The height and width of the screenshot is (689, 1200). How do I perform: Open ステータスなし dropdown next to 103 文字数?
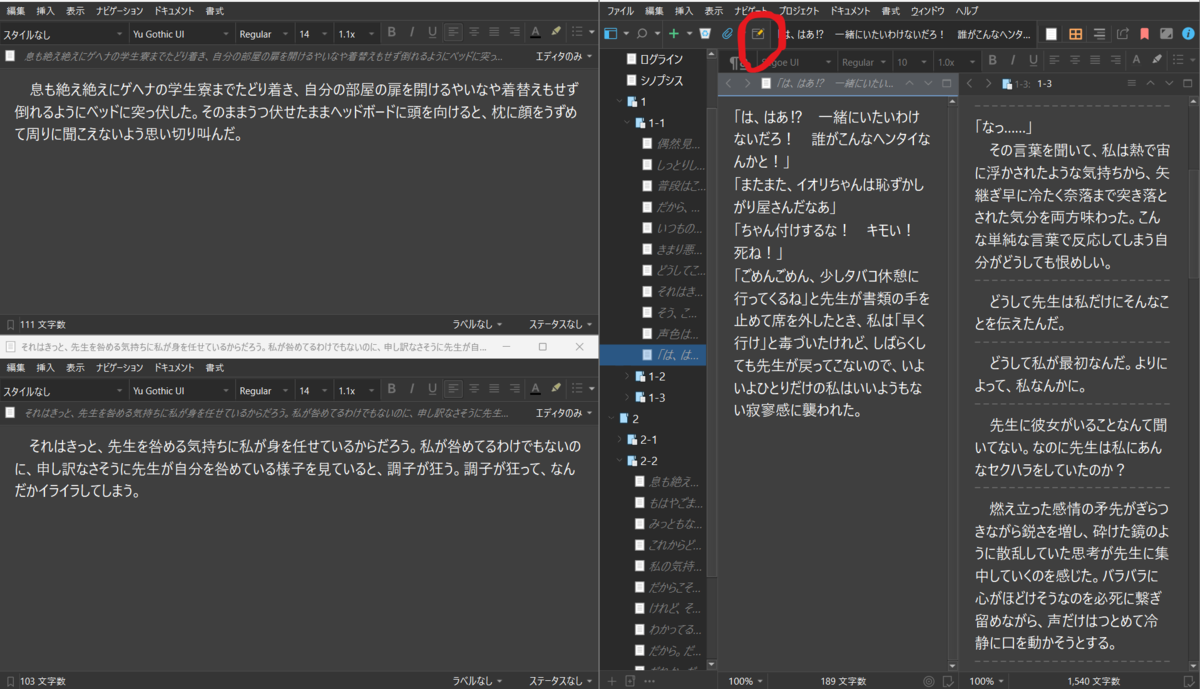tap(559, 680)
